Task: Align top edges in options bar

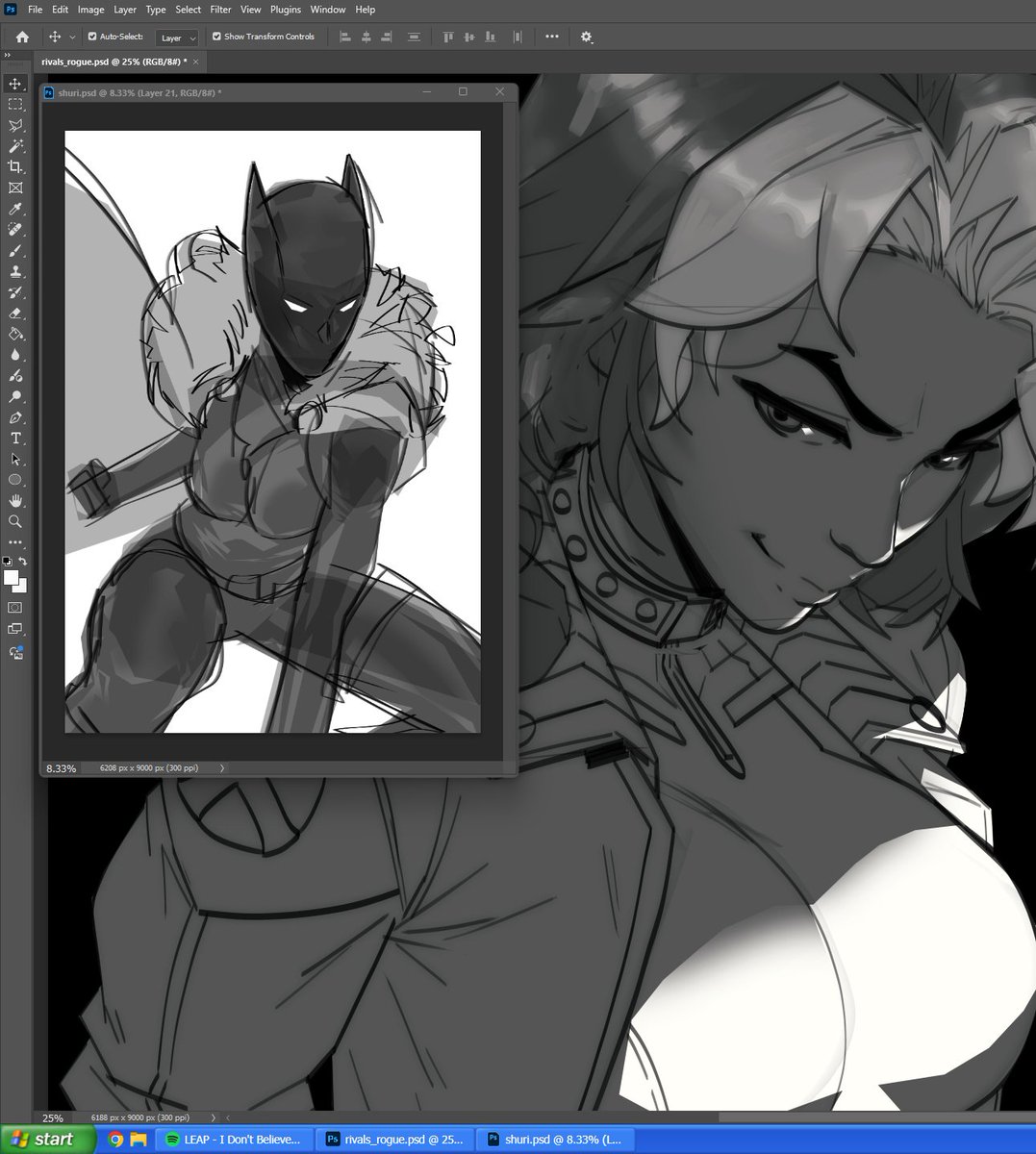Action: click(x=447, y=37)
